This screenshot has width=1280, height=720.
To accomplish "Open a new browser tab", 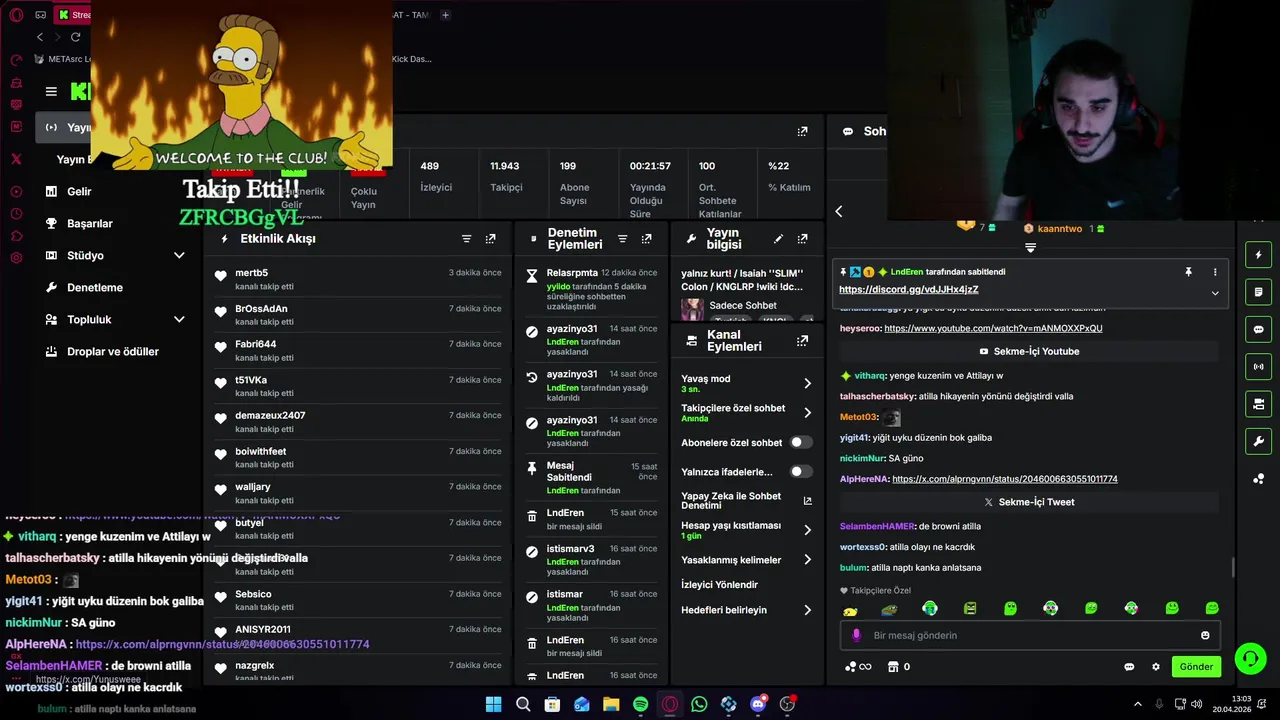I will coord(445,15).
